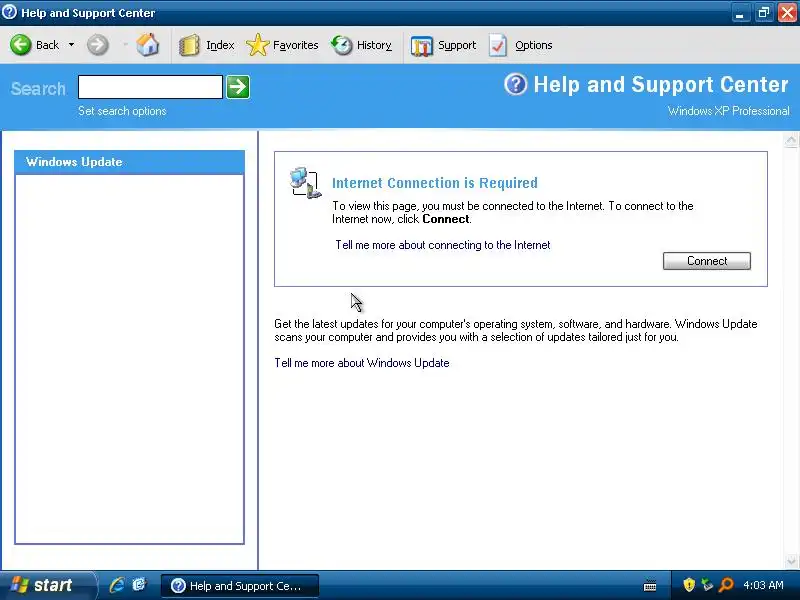Screen dimensions: 800x600
Task: Open Set search options link
Action: [122, 111]
